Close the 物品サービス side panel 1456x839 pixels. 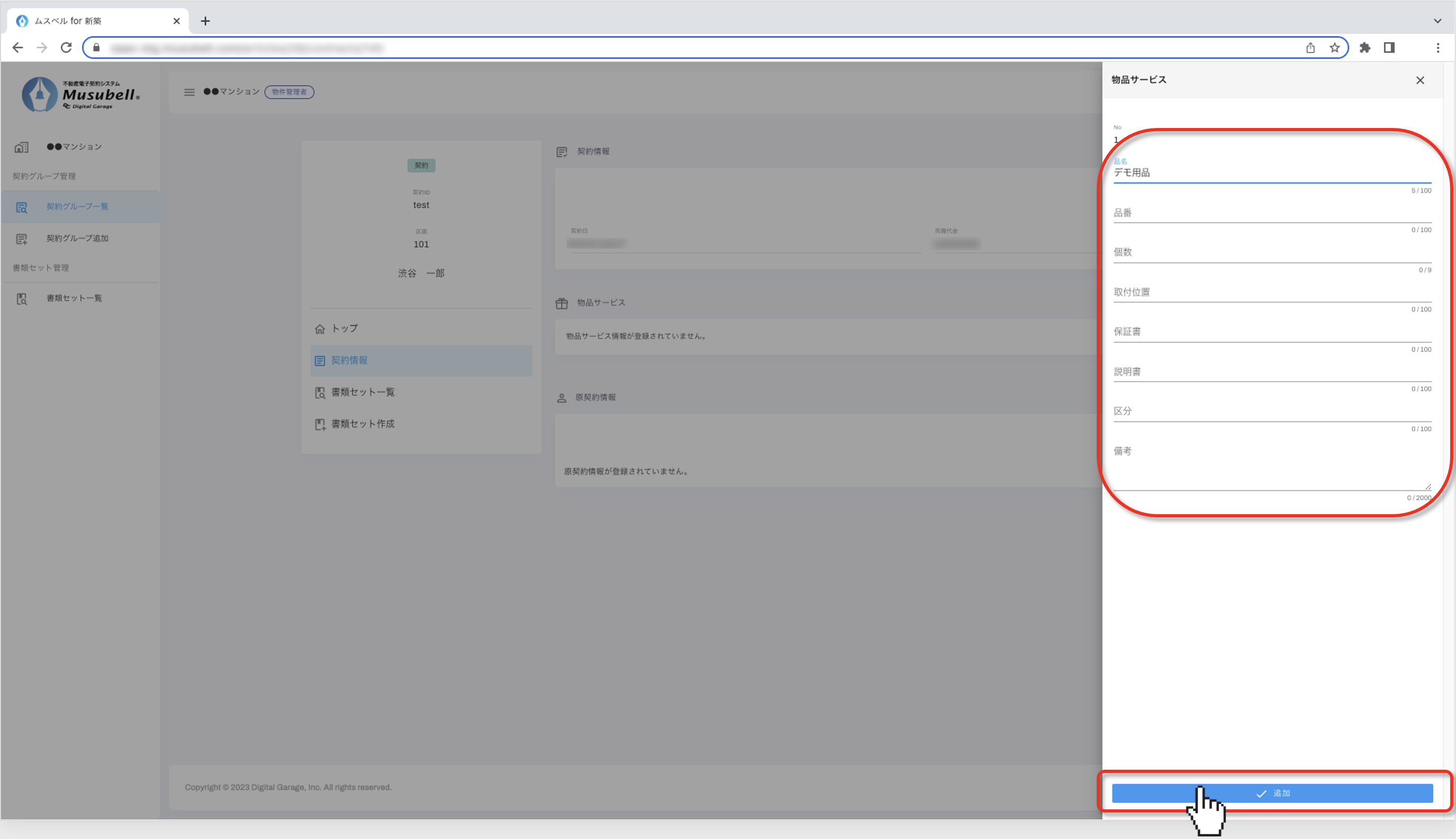1419,80
